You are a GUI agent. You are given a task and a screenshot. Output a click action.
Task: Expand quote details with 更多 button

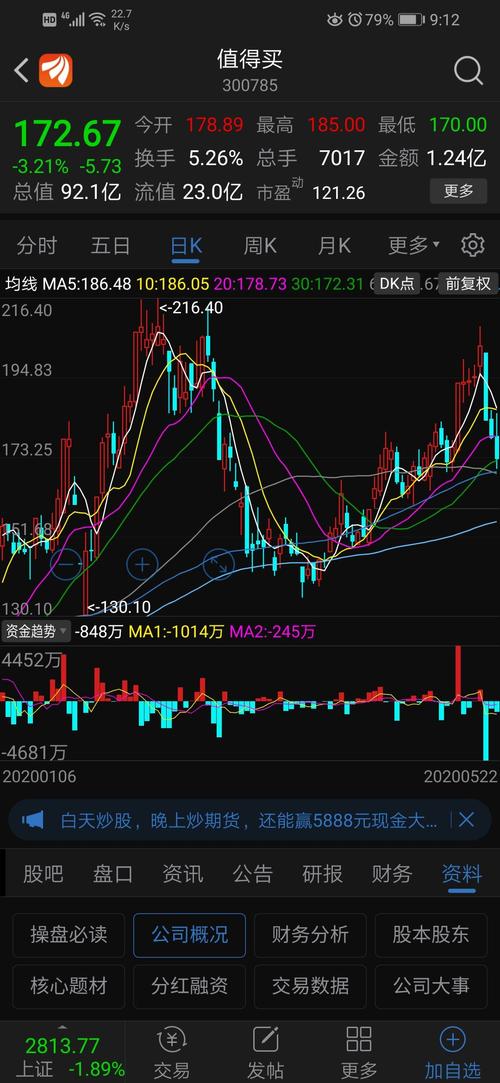[x=459, y=191]
